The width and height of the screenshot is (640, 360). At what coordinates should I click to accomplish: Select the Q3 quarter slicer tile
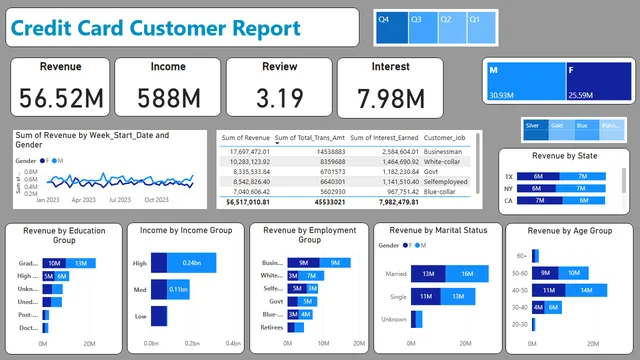click(423, 27)
